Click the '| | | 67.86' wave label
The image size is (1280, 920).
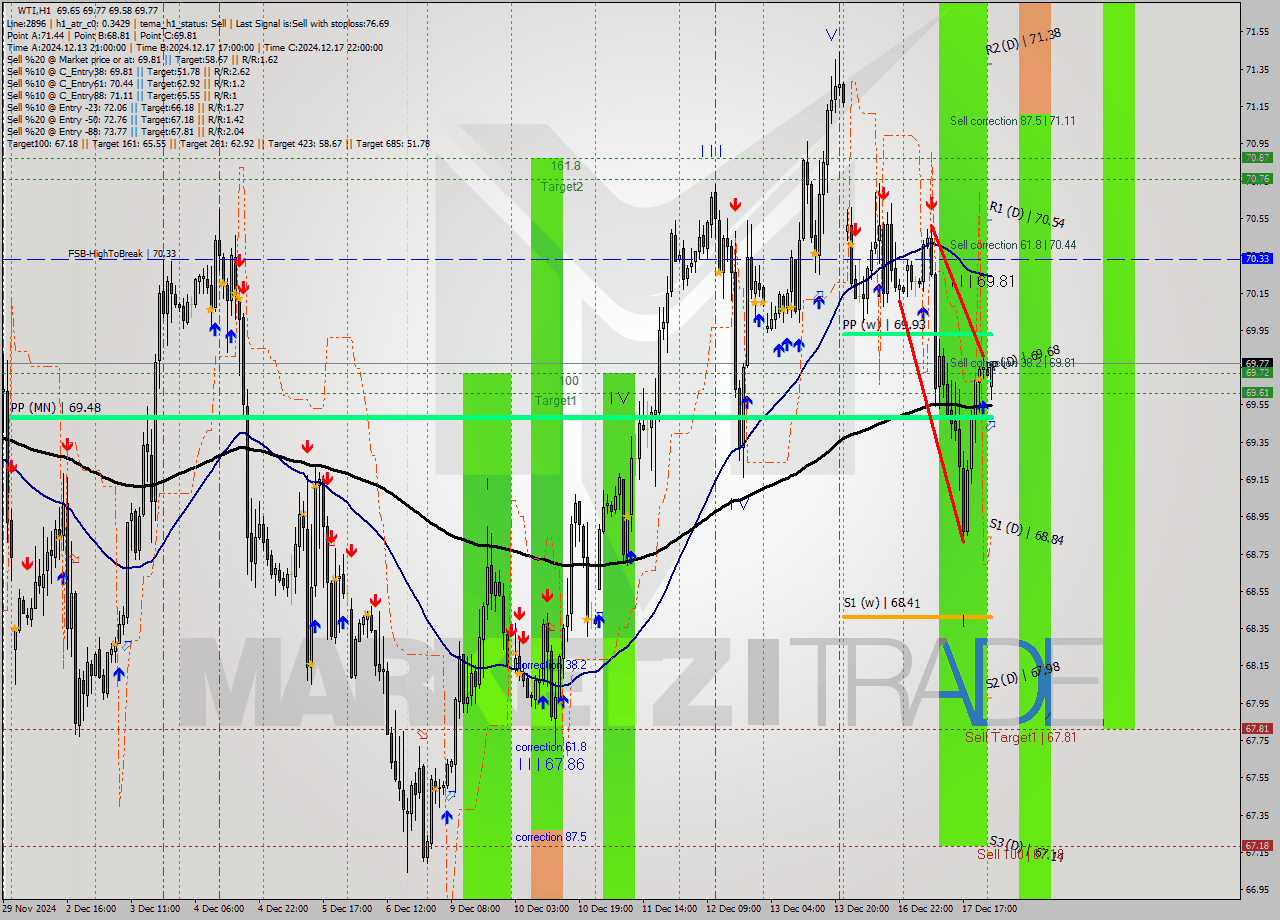point(551,764)
